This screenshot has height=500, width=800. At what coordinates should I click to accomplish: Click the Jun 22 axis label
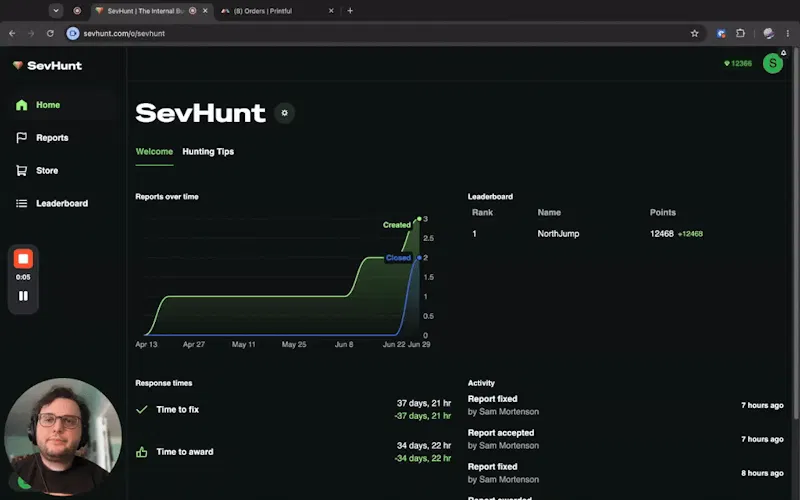[x=394, y=344]
